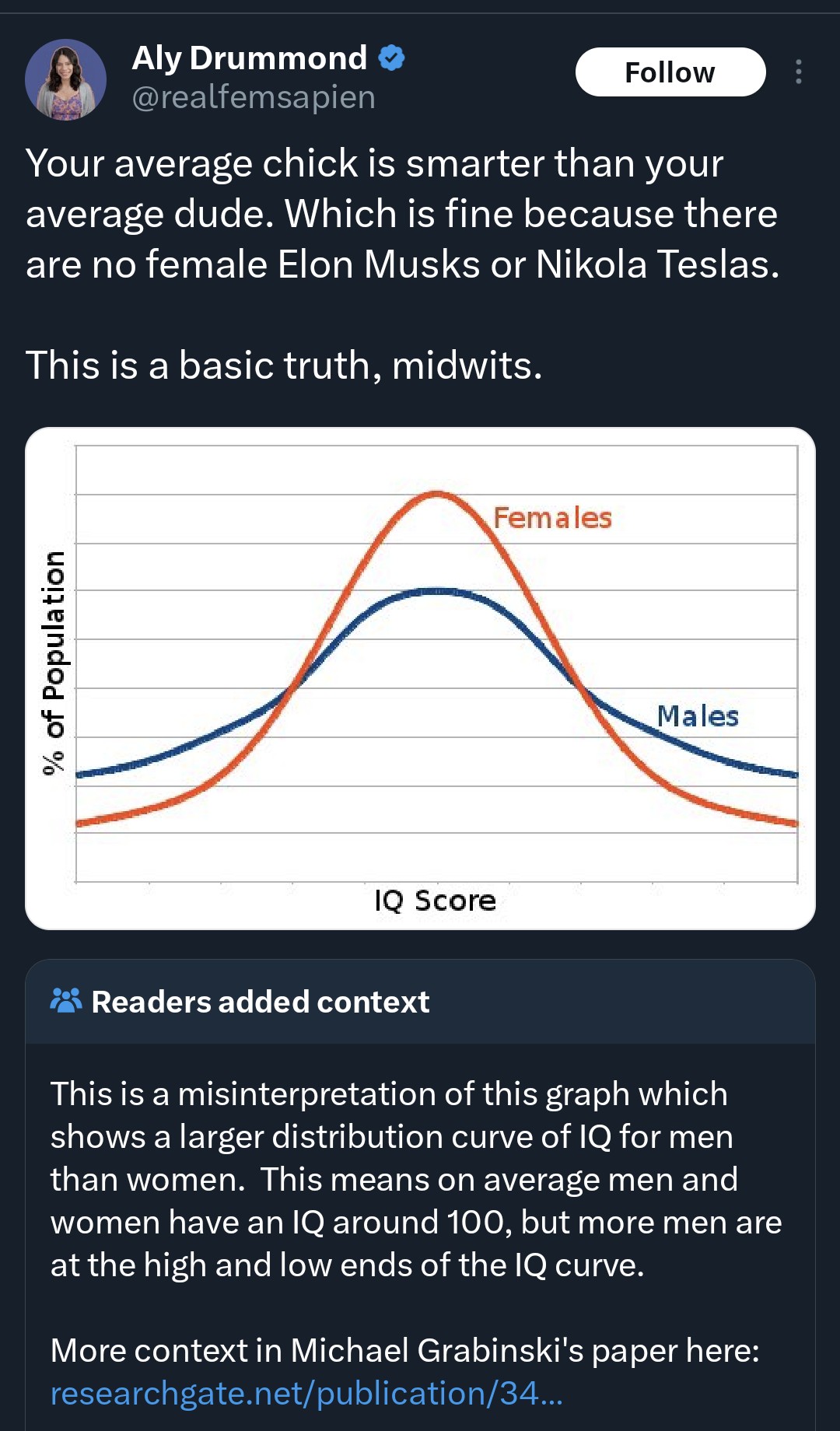
Task: Open Aly Drummond's profile avatar
Action: point(65,79)
